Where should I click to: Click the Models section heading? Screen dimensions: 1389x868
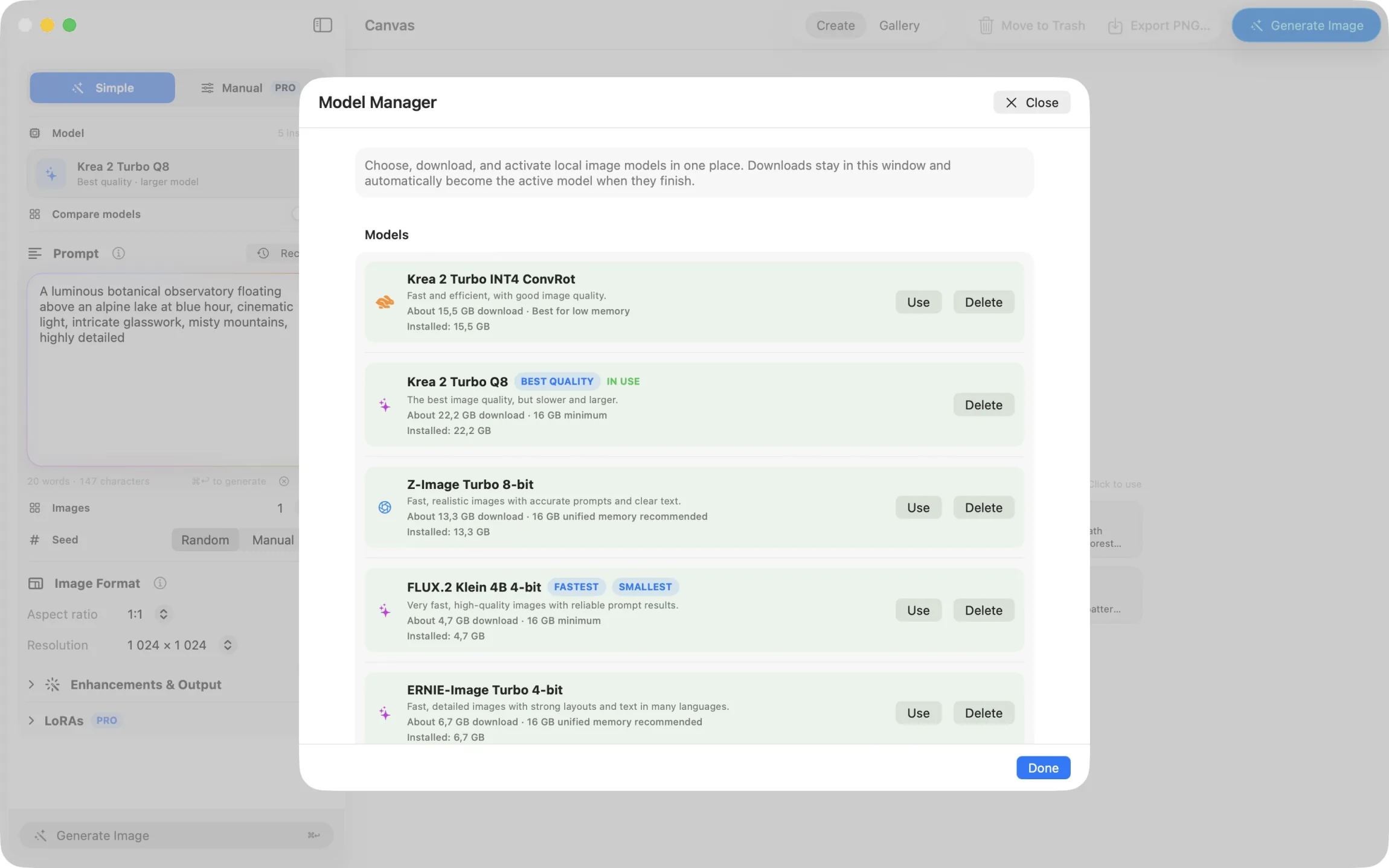387,235
